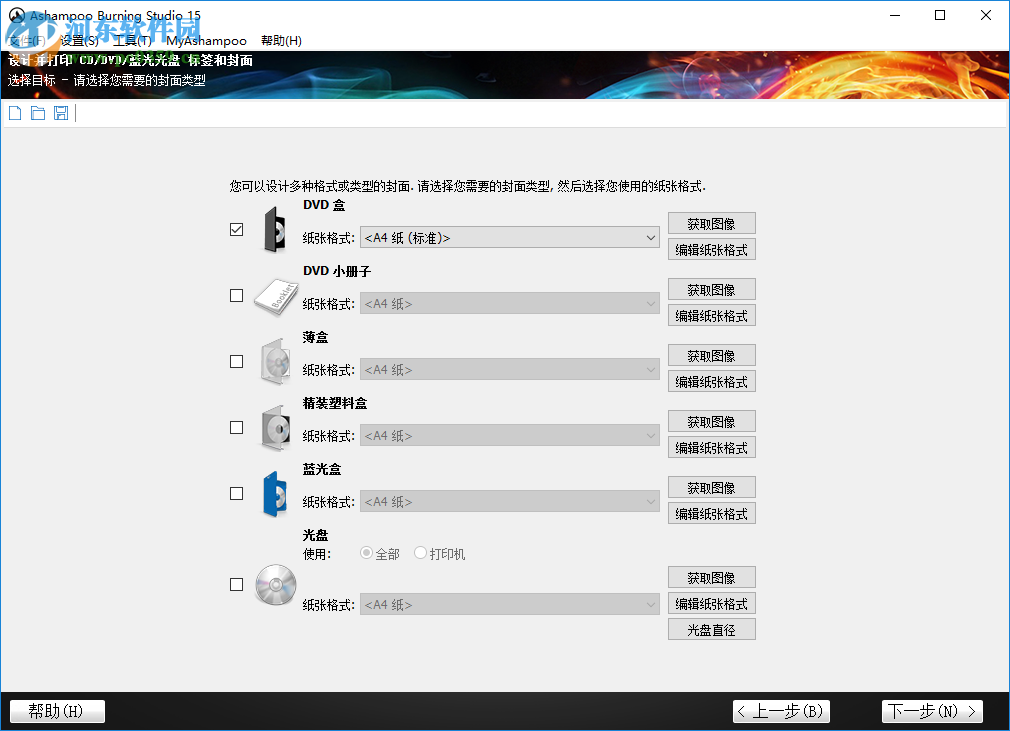Select the 打印机 radio button
This screenshot has height=731, width=1010.
click(x=420, y=553)
